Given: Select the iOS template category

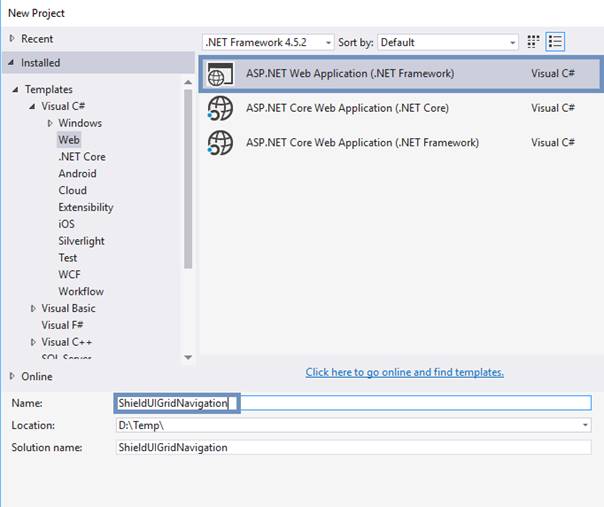Looking at the screenshot, I should (67, 224).
